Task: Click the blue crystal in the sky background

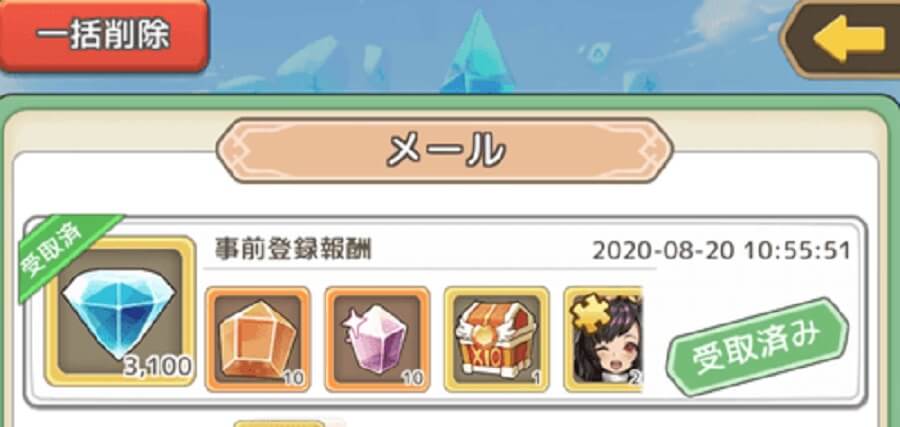Action: [474, 53]
